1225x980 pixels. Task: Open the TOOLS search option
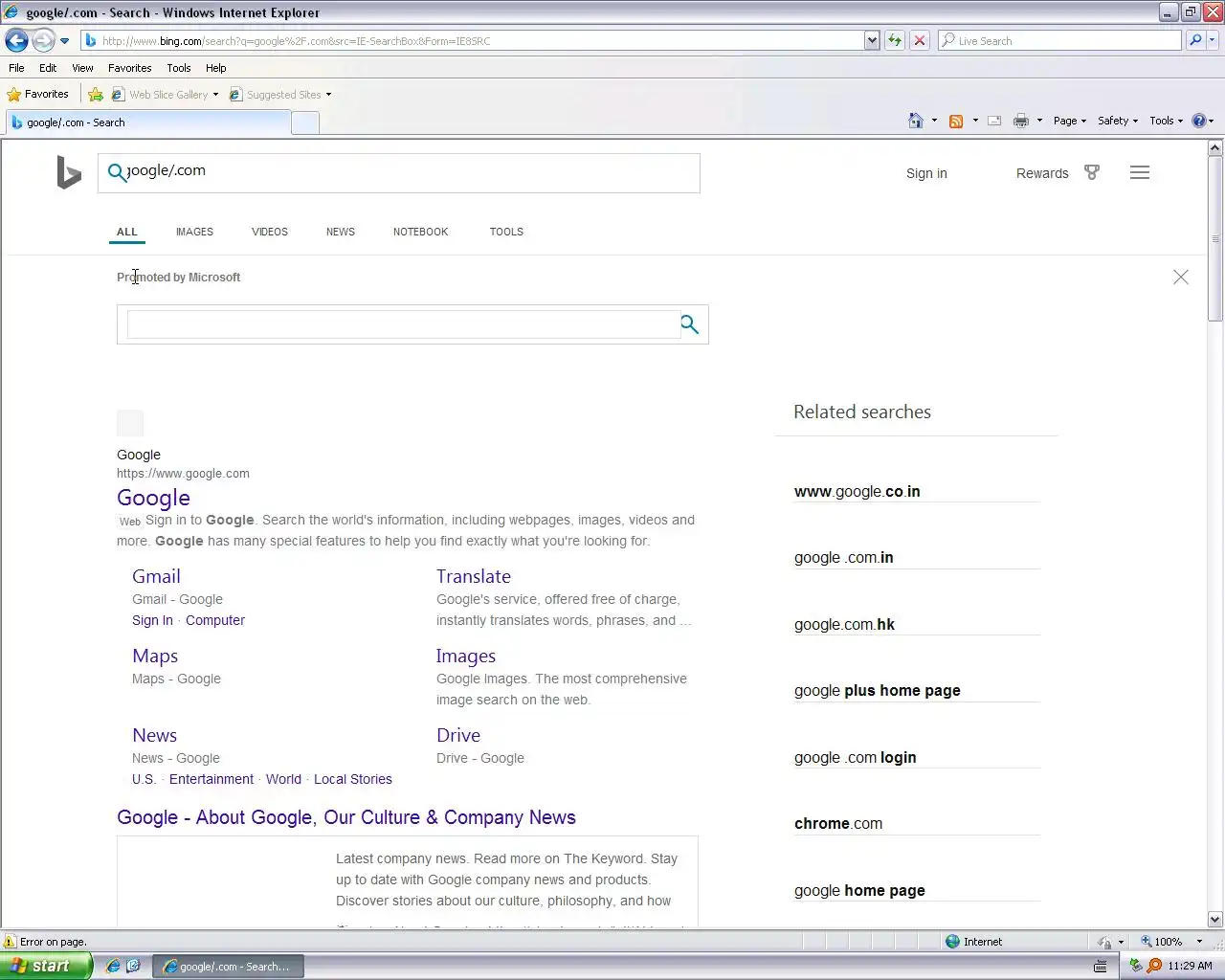pos(506,232)
